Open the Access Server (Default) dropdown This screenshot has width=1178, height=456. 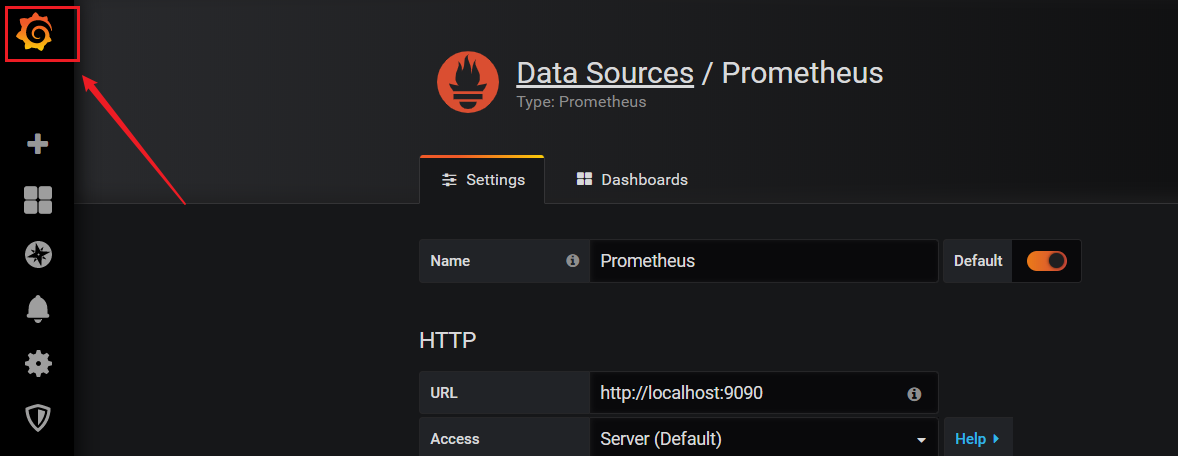[764, 439]
